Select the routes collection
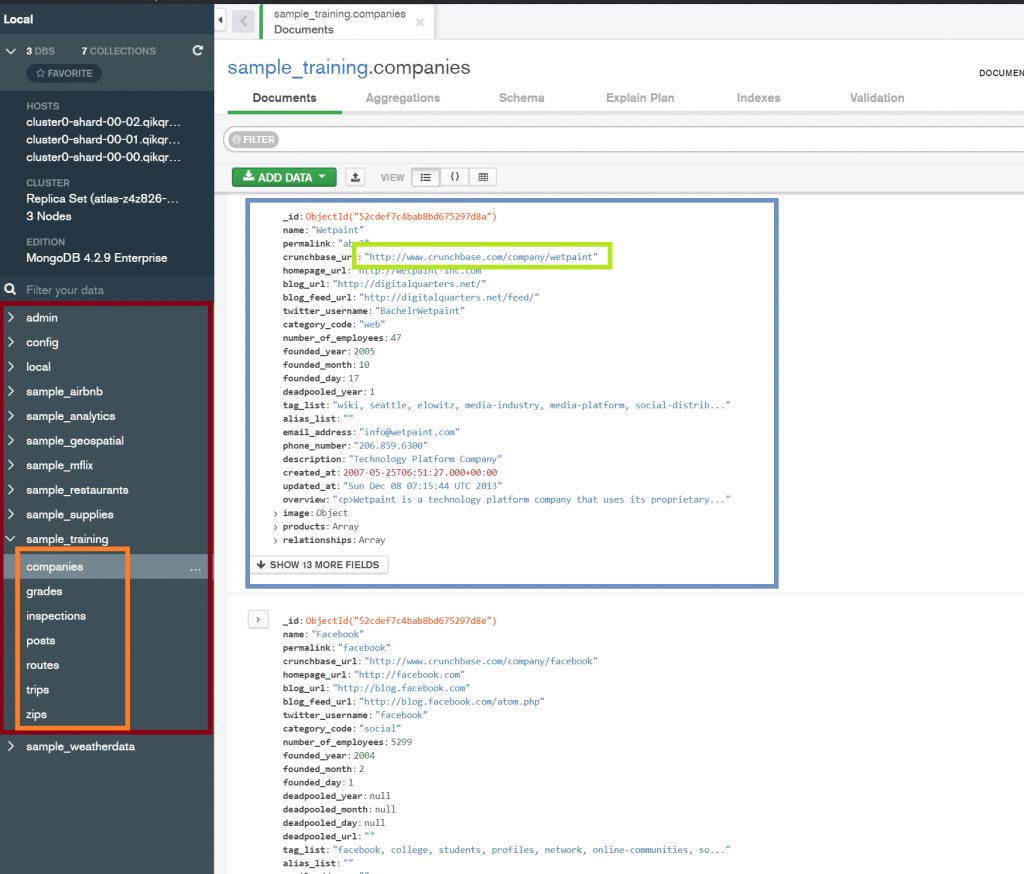The height and width of the screenshot is (874, 1024). [x=42, y=665]
